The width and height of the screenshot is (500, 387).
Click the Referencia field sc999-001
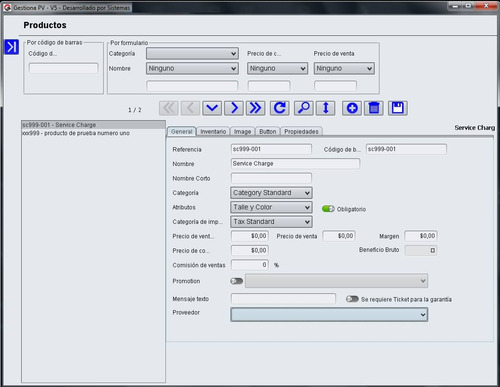click(x=271, y=149)
